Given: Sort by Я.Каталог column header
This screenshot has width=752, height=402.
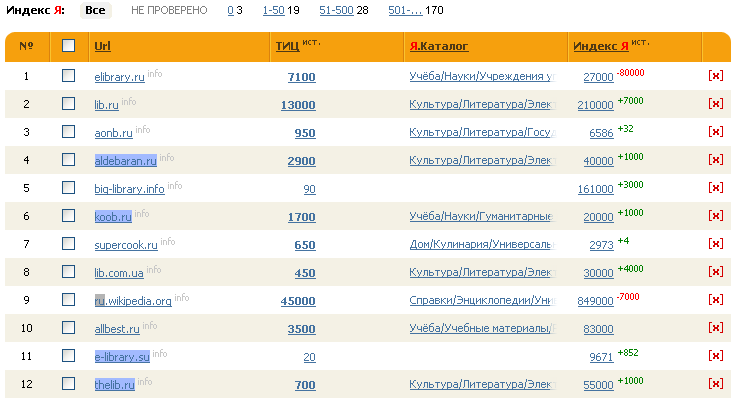Looking at the screenshot, I should [439, 46].
